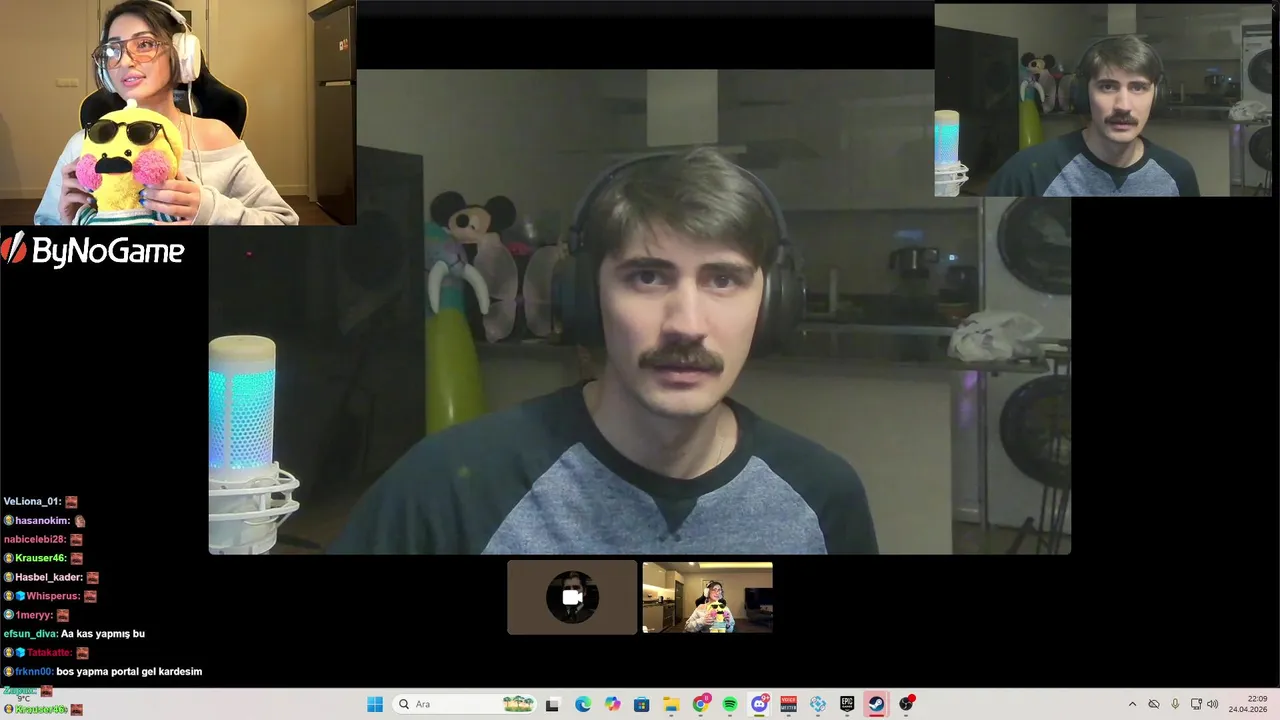Click chat username Tatakatte
Screen dimensions: 1280x720
point(48,653)
